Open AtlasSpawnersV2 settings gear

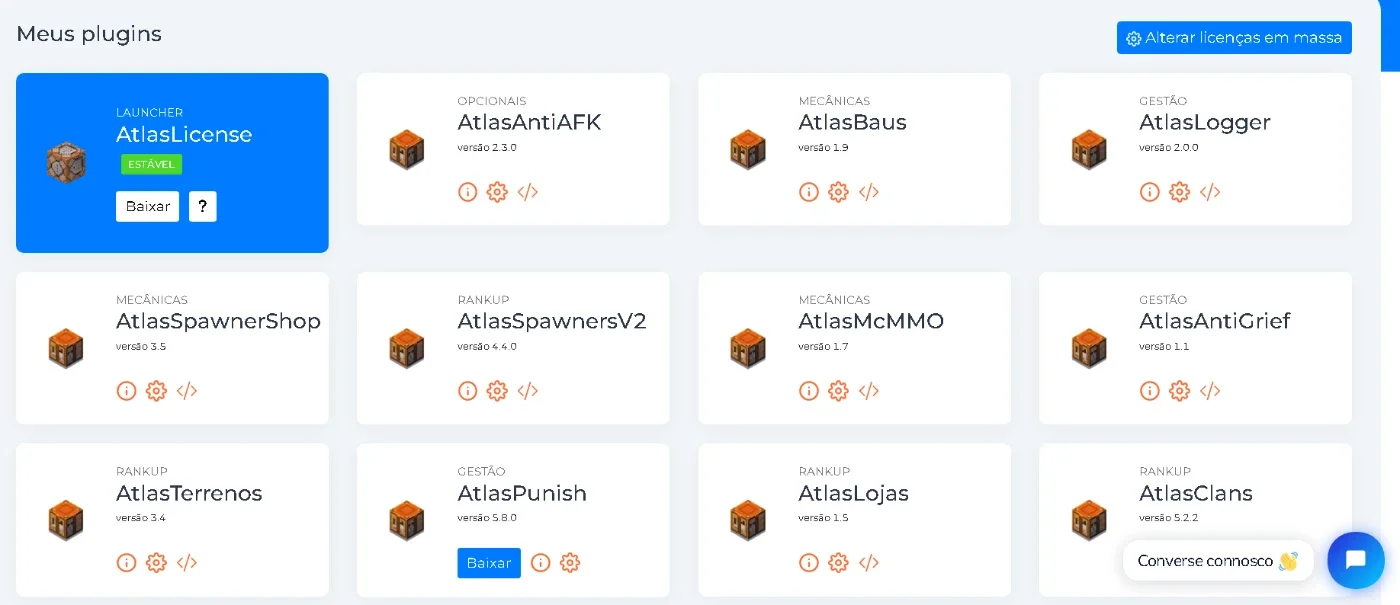497,391
